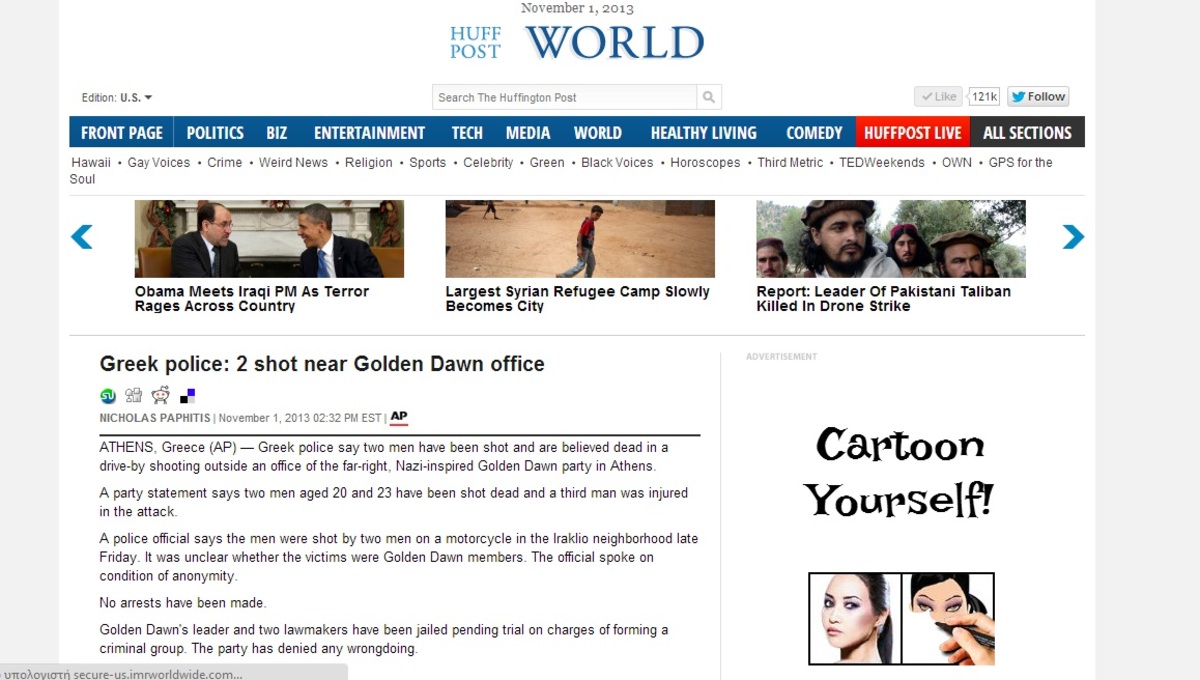The height and width of the screenshot is (680, 1200).
Task: Open the OWN link
Action: pyautogui.click(x=957, y=163)
